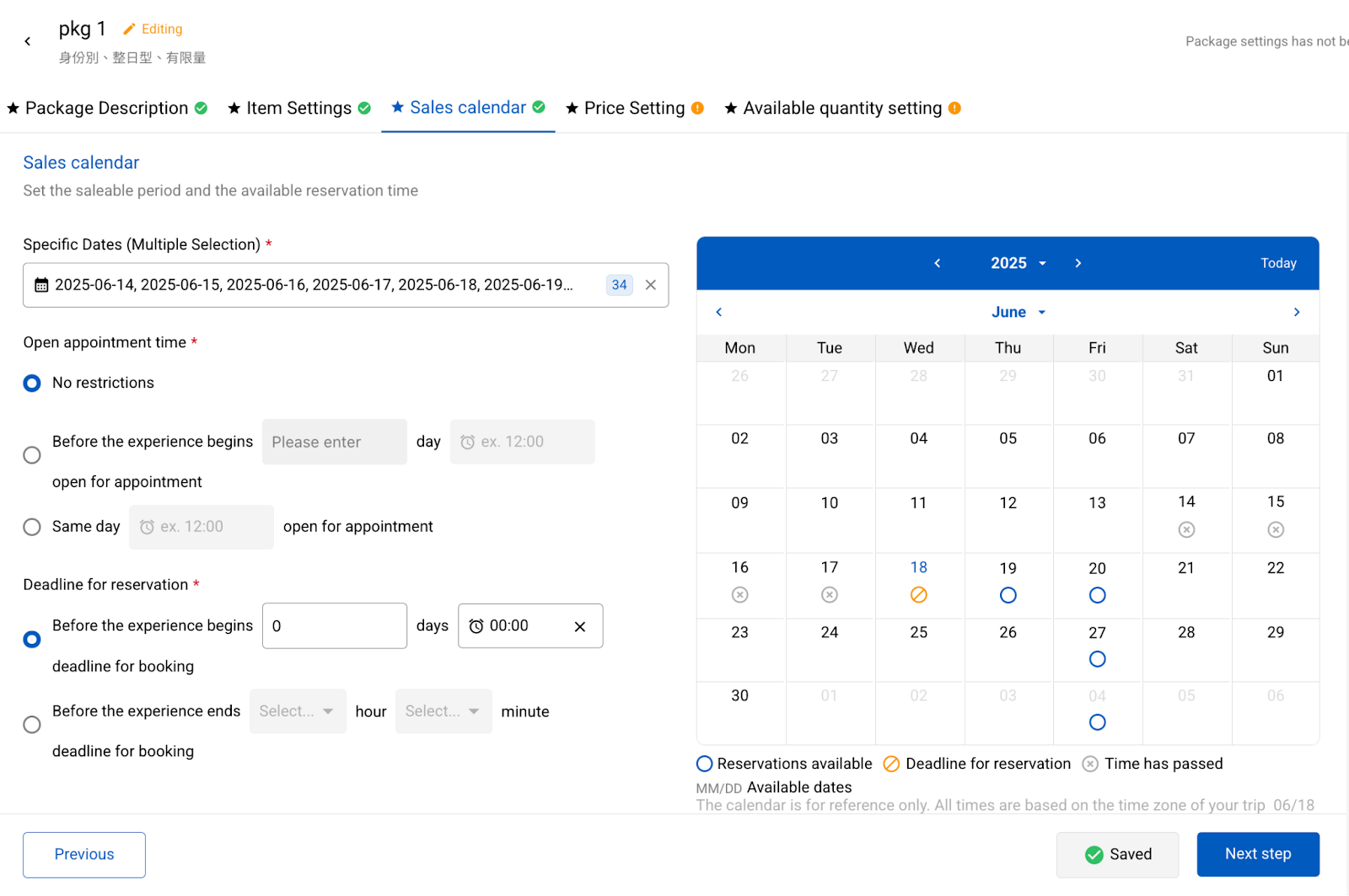
Task: Click the available circle on June 27
Action: tap(1097, 659)
